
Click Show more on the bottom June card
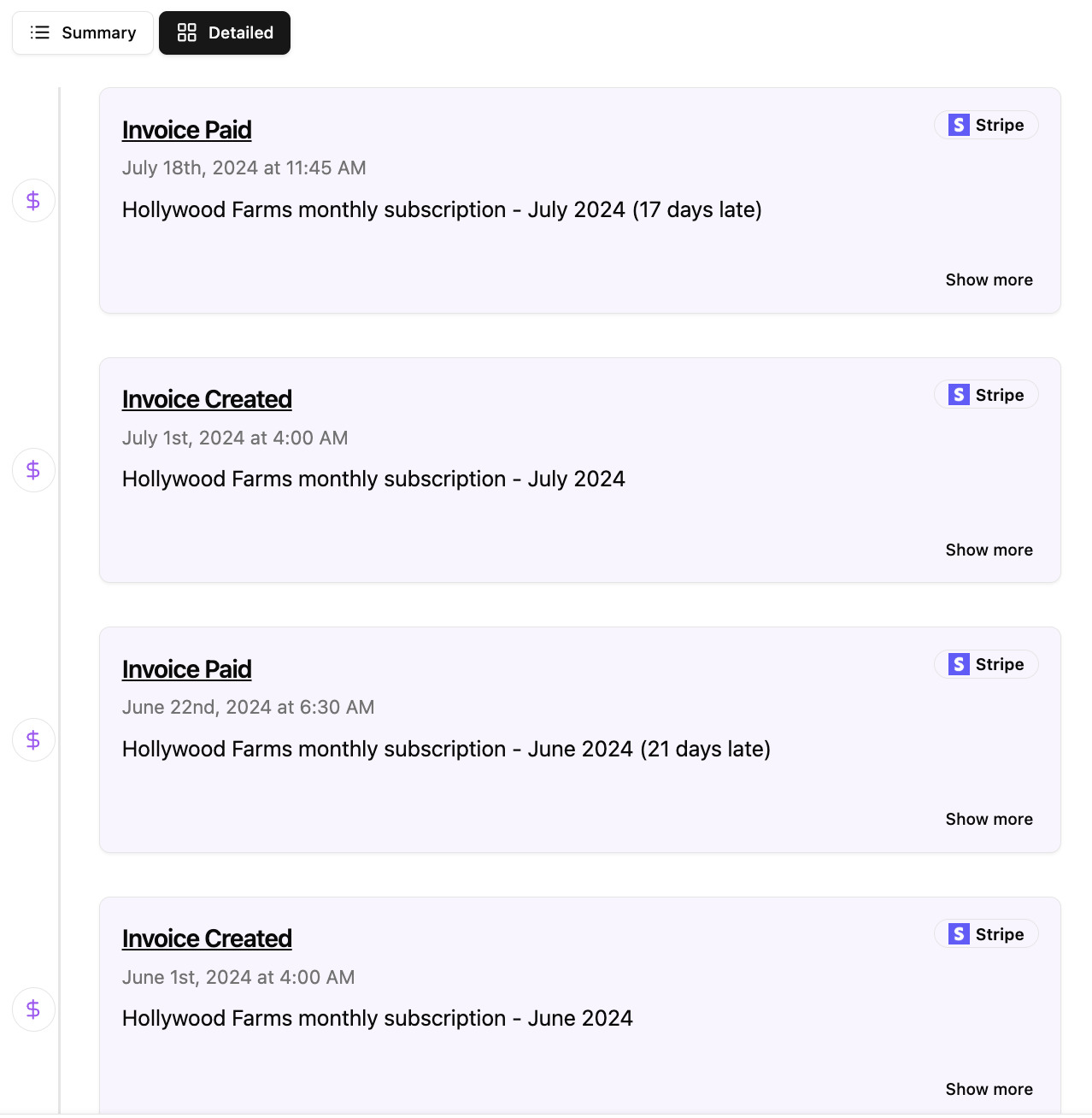click(x=989, y=1089)
